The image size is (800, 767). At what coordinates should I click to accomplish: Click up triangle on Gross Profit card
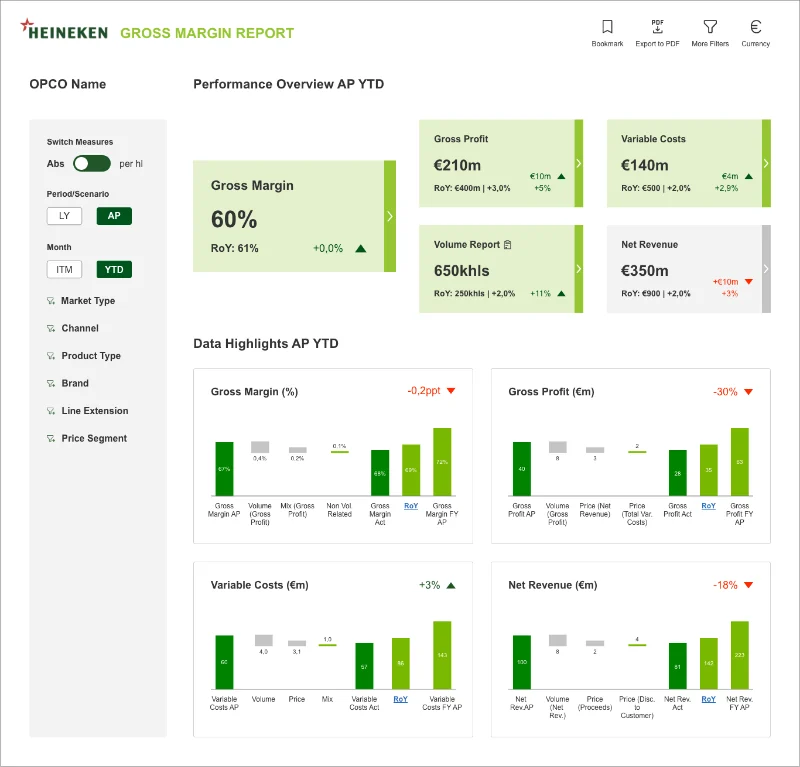tap(561, 177)
